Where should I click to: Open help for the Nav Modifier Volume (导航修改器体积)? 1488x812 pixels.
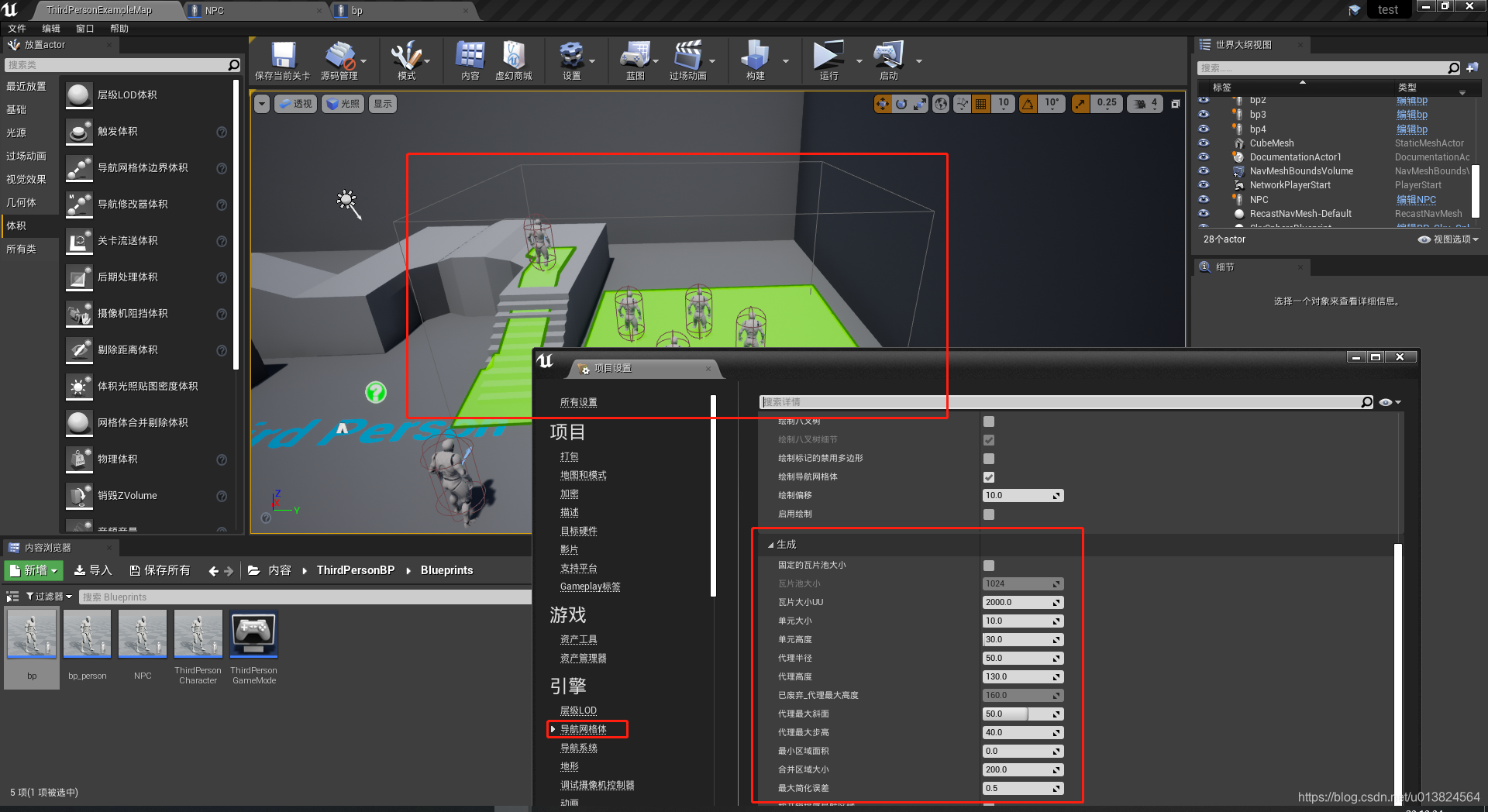point(222,205)
